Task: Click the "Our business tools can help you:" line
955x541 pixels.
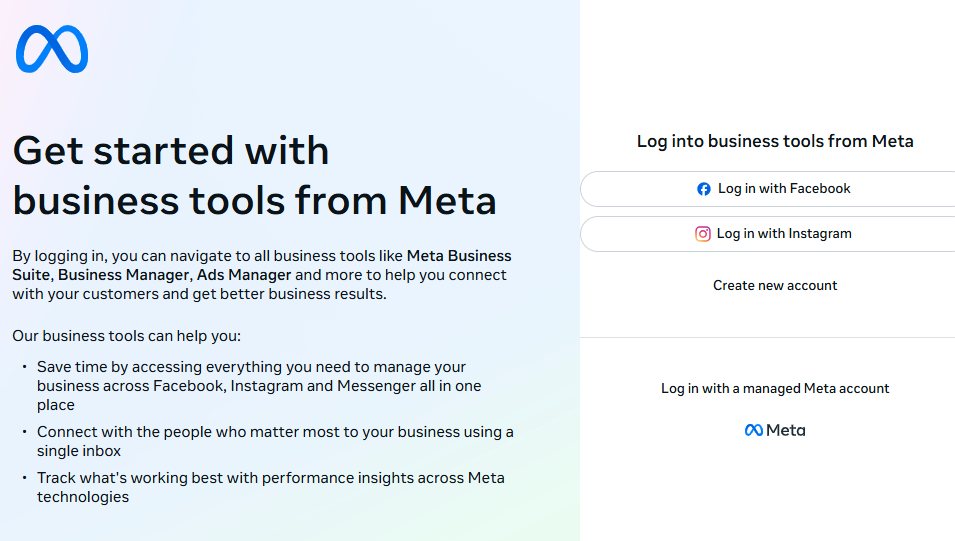Action: click(x=127, y=335)
